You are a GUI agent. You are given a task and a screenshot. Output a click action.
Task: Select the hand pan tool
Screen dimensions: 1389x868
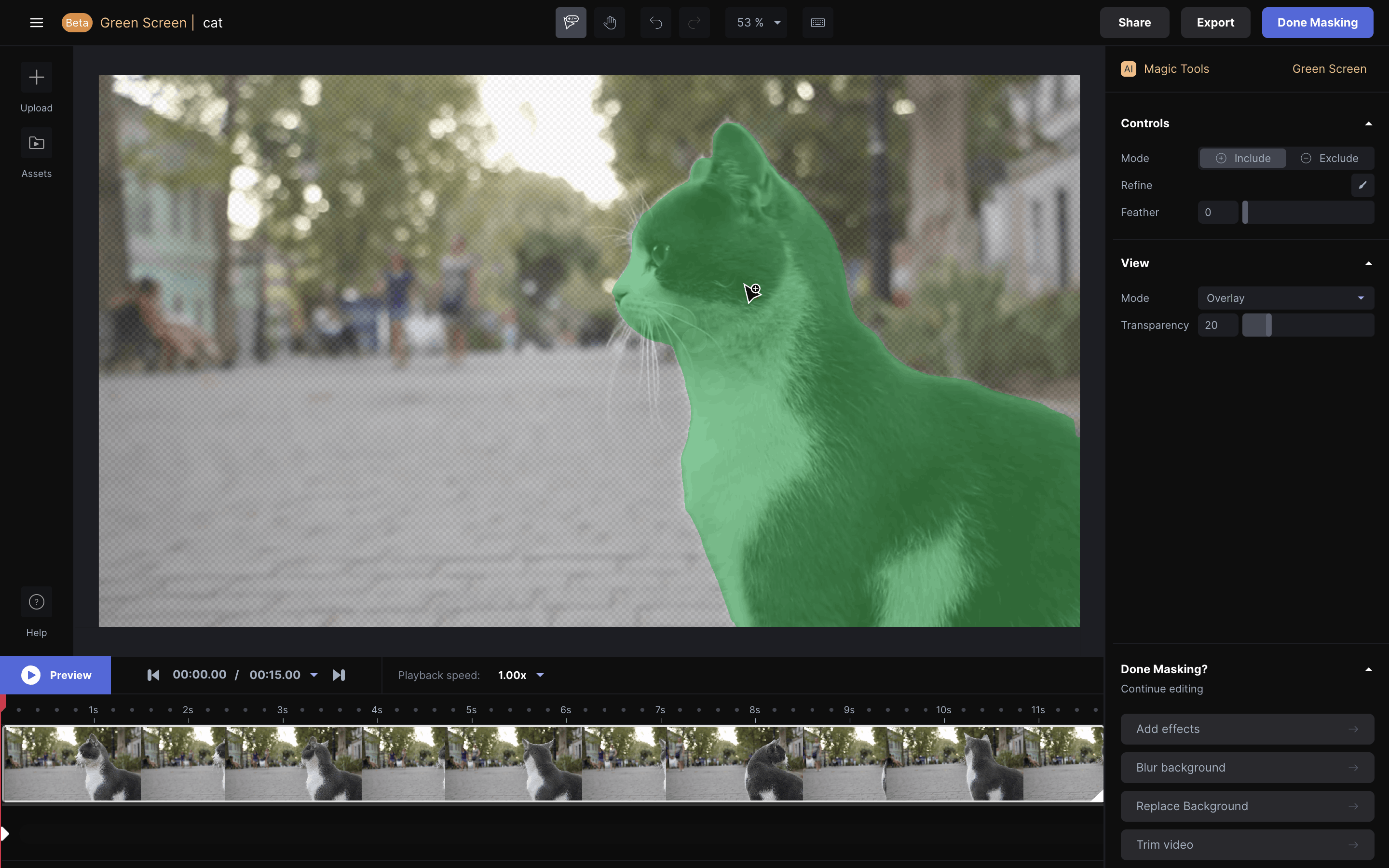pyautogui.click(x=610, y=23)
